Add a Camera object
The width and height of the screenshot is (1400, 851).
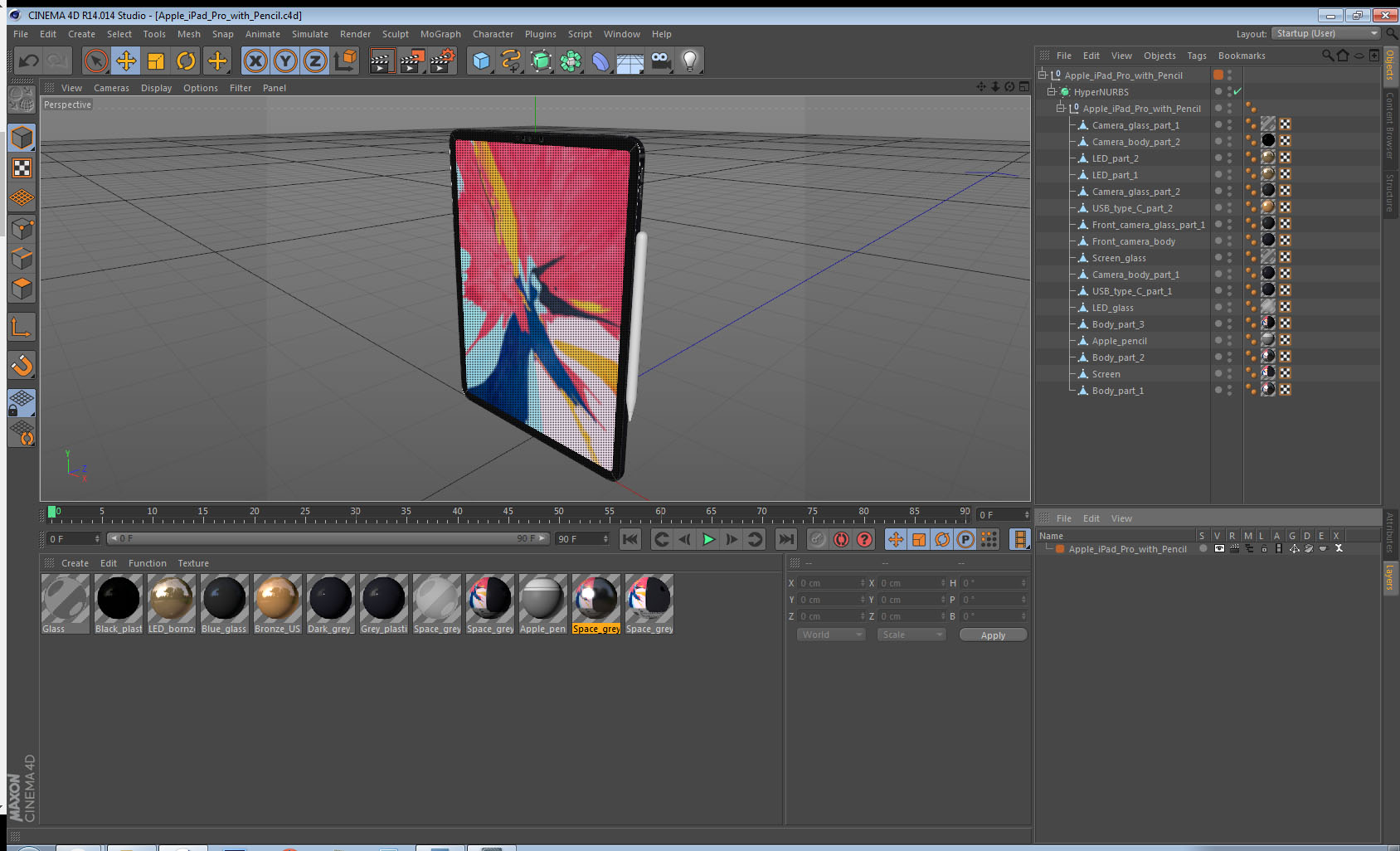(x=660, y=61)
